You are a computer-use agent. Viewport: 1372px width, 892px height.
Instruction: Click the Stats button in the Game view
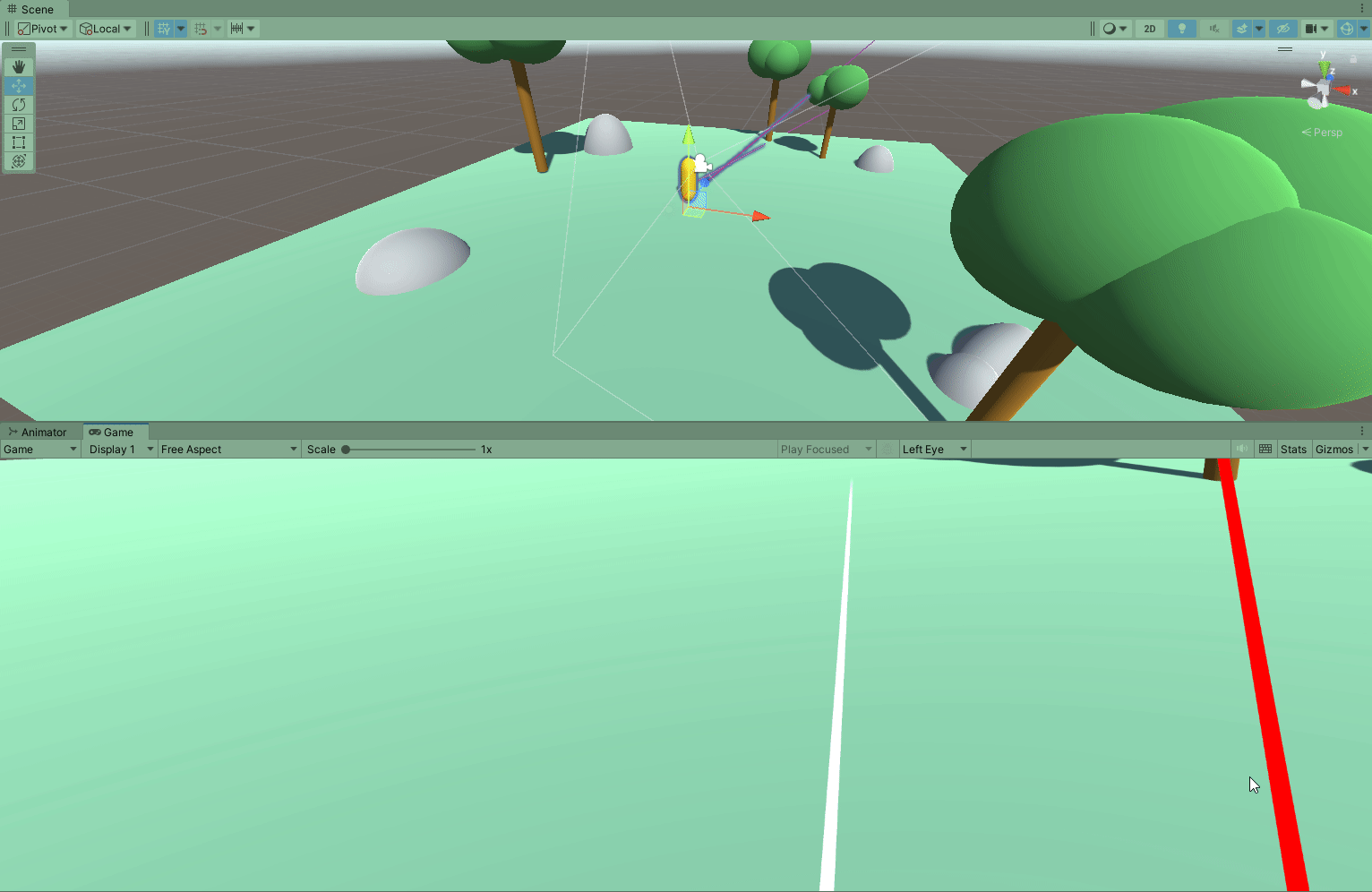click(1293, 450)
